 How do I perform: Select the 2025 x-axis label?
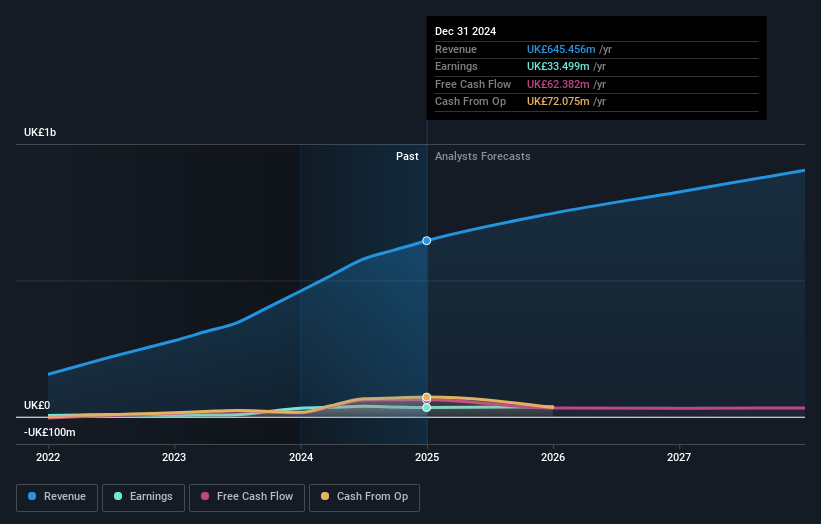(x=427, y=457)
